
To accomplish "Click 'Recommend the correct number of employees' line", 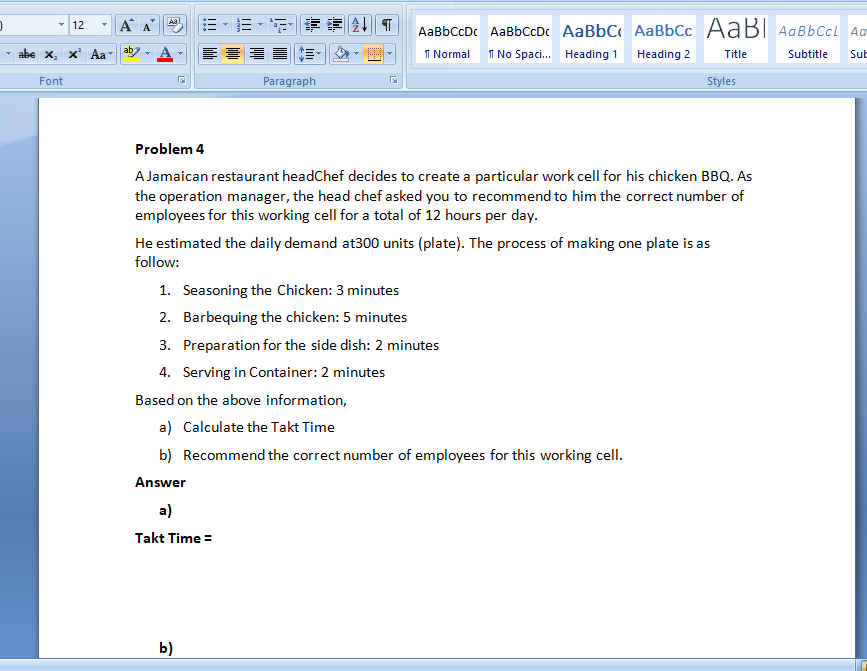I will click(x=403, y=455).
